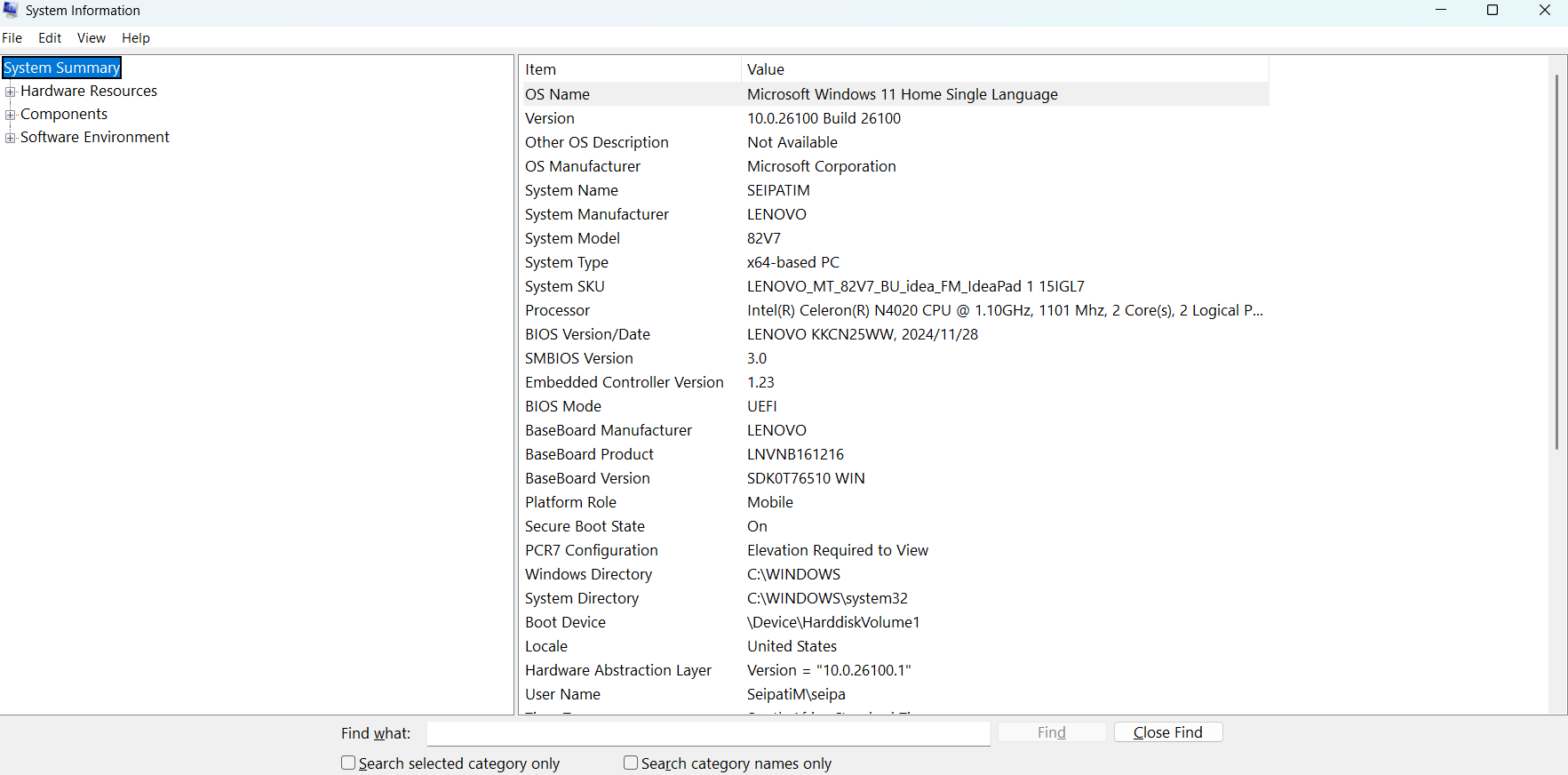Click 'BIOS Mode' item
Viewport: 1568px width, 775px height.
point(563,406)
